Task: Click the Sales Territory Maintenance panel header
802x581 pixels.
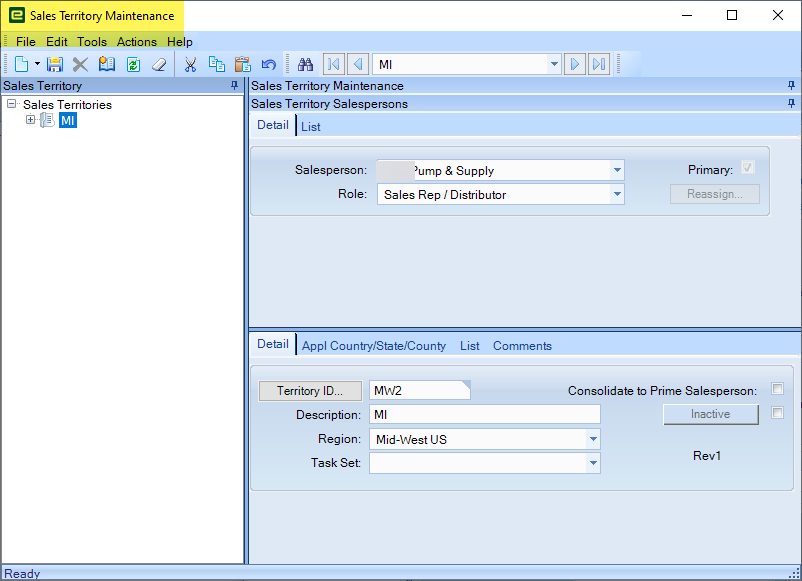Action: [524, 85]
